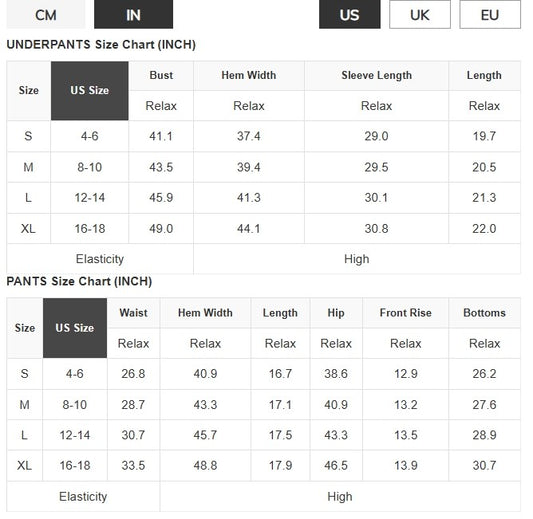The width and height of the screenshot is (533, 519).
Task: Switch measurements to CM units
Action: click(46, 15)
